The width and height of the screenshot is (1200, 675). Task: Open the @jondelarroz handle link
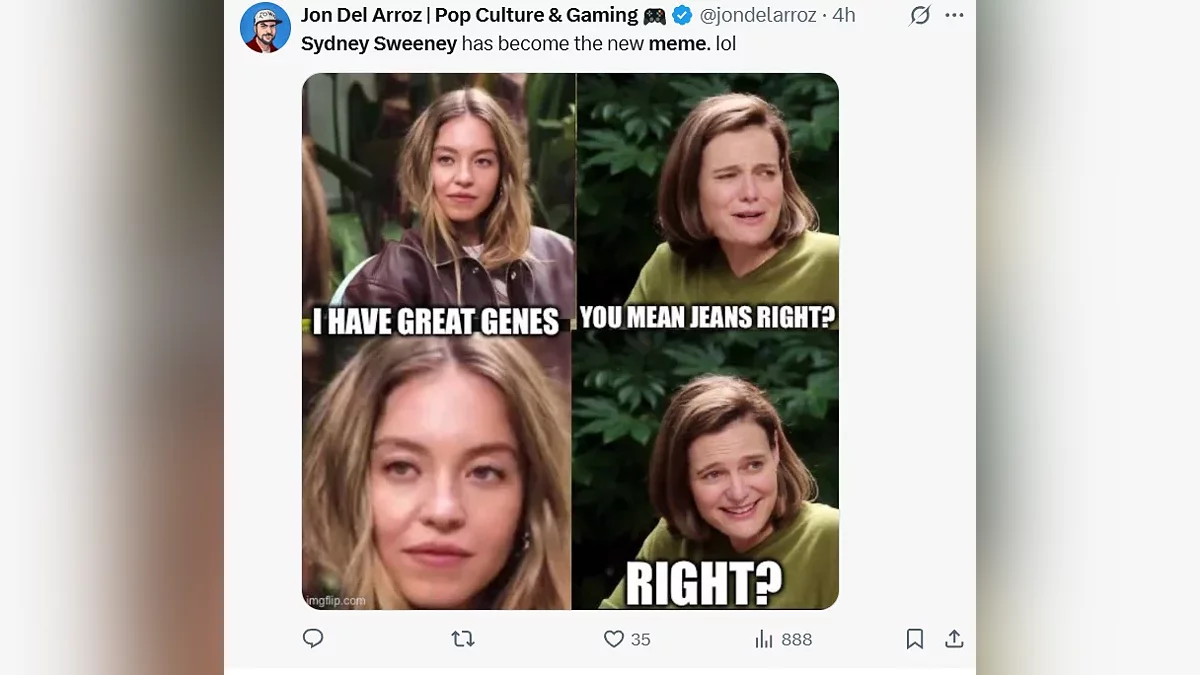point(757,15)
